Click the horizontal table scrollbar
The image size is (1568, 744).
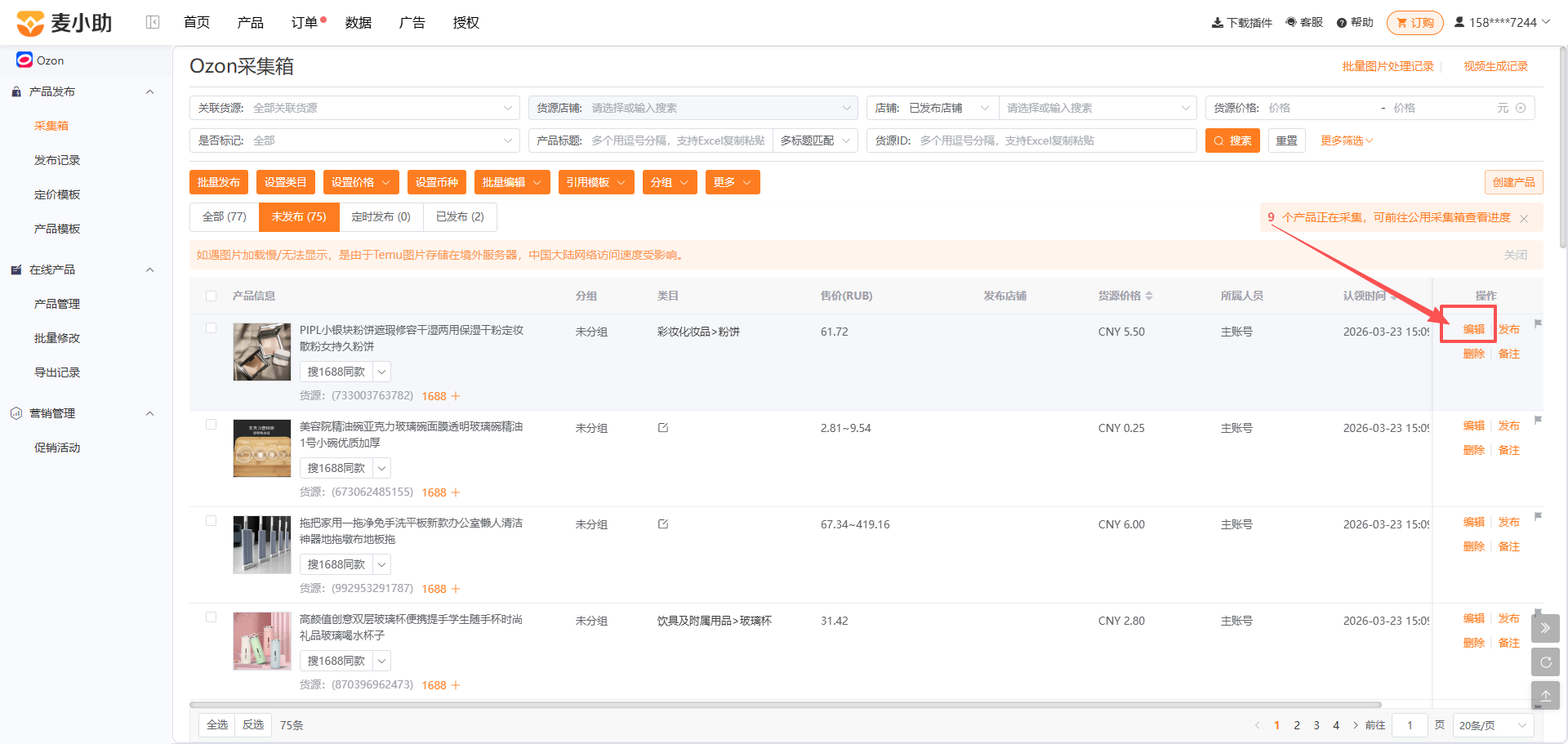point(785,704)
